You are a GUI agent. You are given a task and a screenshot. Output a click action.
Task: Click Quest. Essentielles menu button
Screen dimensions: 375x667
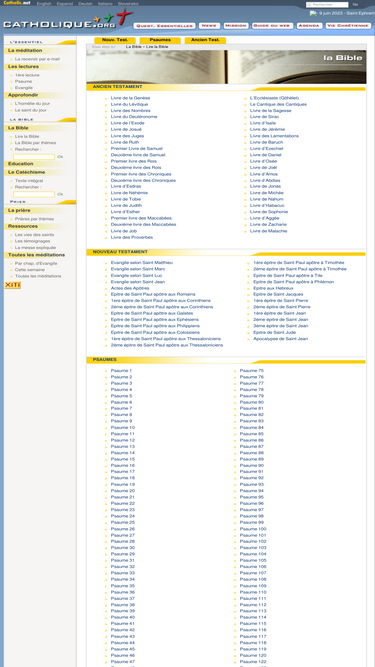(x=165, y=26)
